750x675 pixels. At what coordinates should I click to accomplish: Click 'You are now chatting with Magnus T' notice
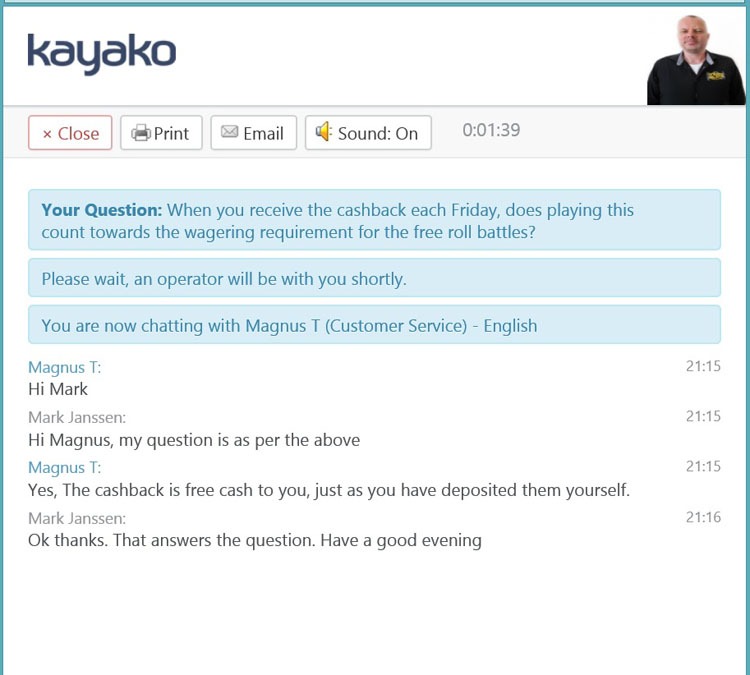click(375, 325)
